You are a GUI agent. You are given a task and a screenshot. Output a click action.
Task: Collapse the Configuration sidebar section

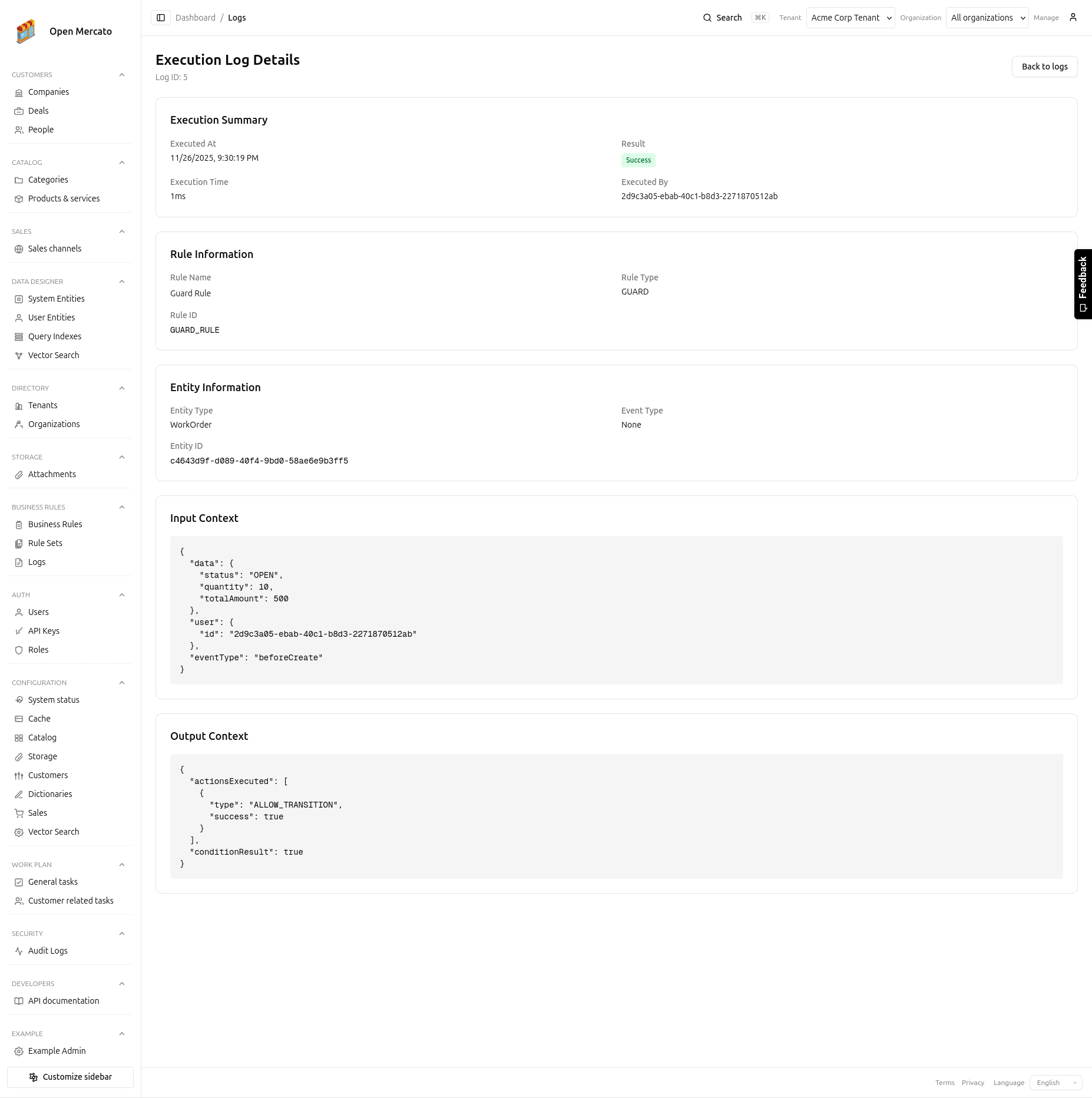point(122,683)
